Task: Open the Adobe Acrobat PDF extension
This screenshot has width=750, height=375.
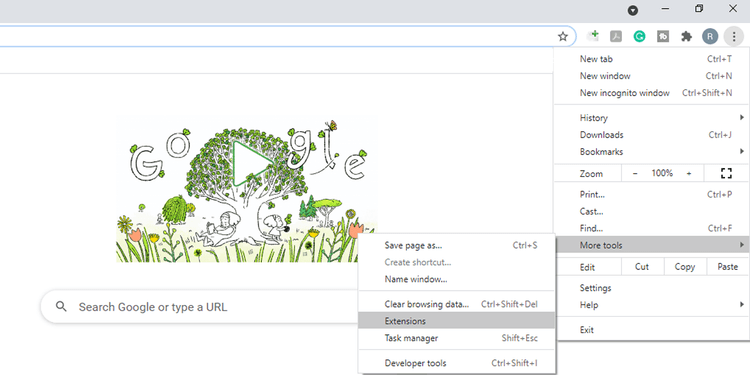Action: (x=616, y=36)
